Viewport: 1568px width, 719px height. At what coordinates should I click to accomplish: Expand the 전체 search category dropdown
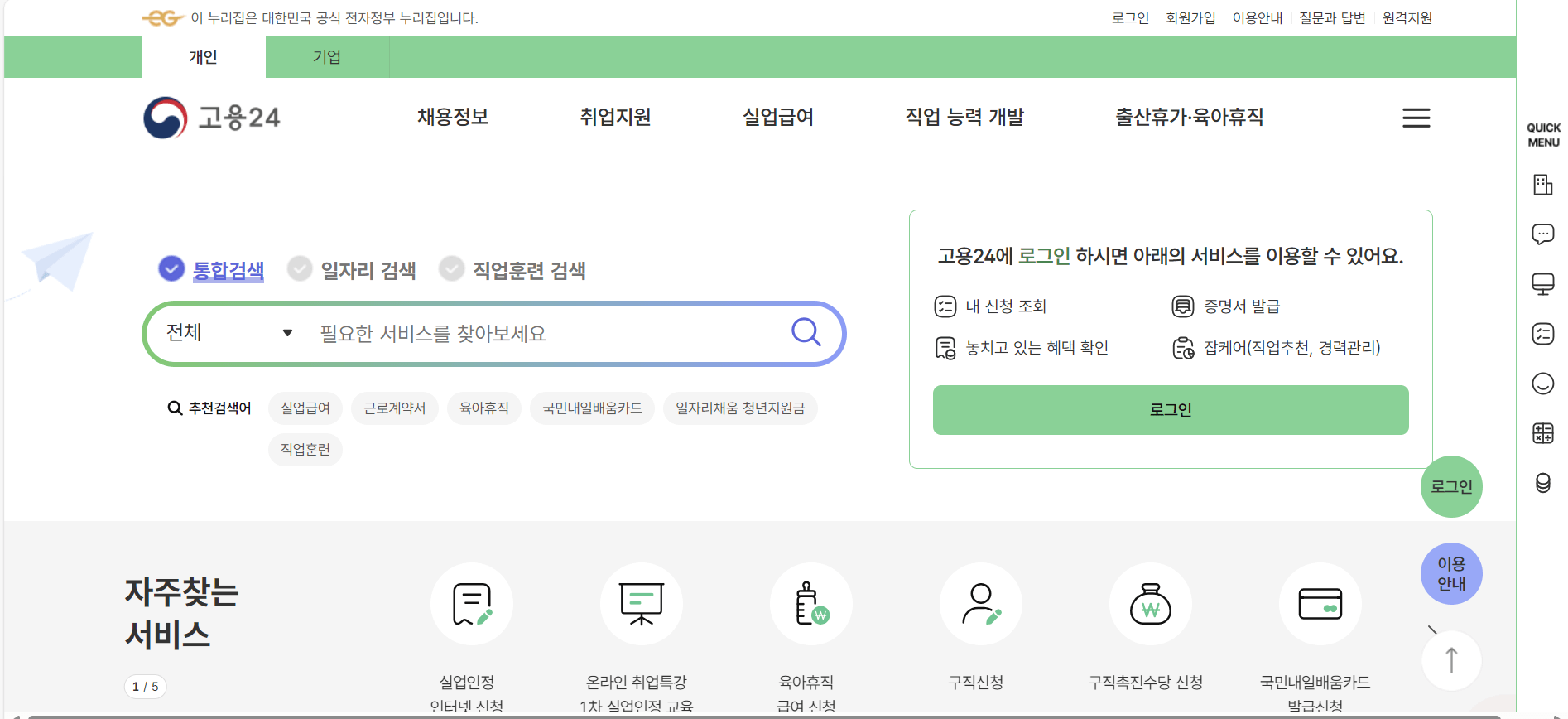[229, 333]
